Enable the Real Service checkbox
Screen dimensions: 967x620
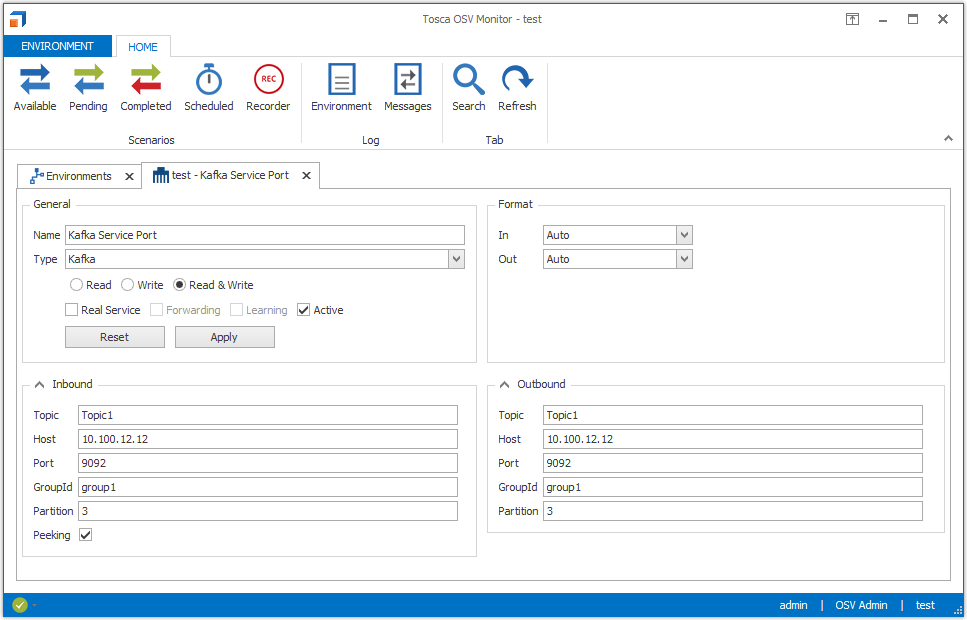click(72, 310)
